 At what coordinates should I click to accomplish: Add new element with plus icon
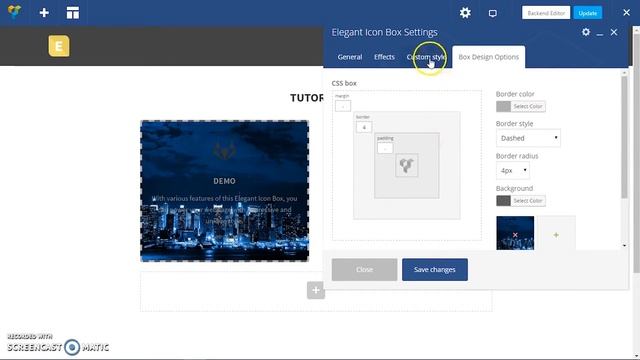tap(44, 13)
